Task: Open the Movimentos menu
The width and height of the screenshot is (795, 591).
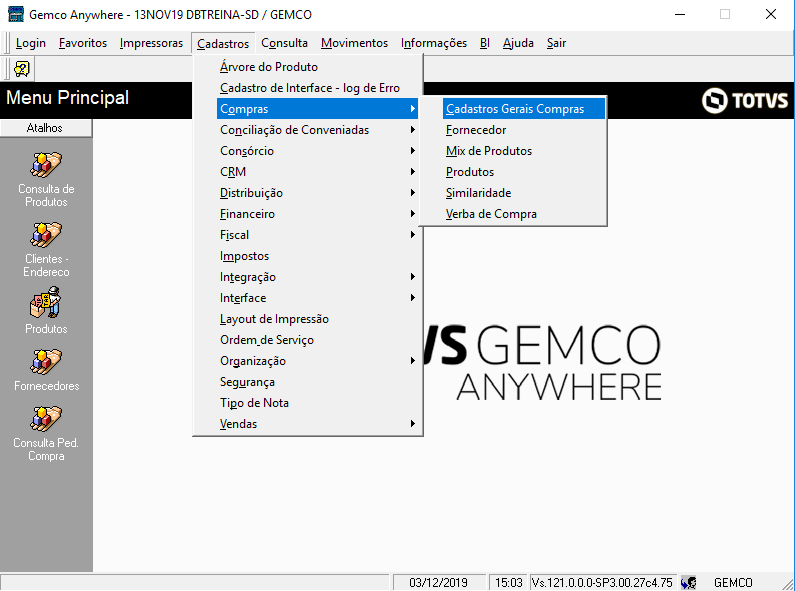Action: 354,43
